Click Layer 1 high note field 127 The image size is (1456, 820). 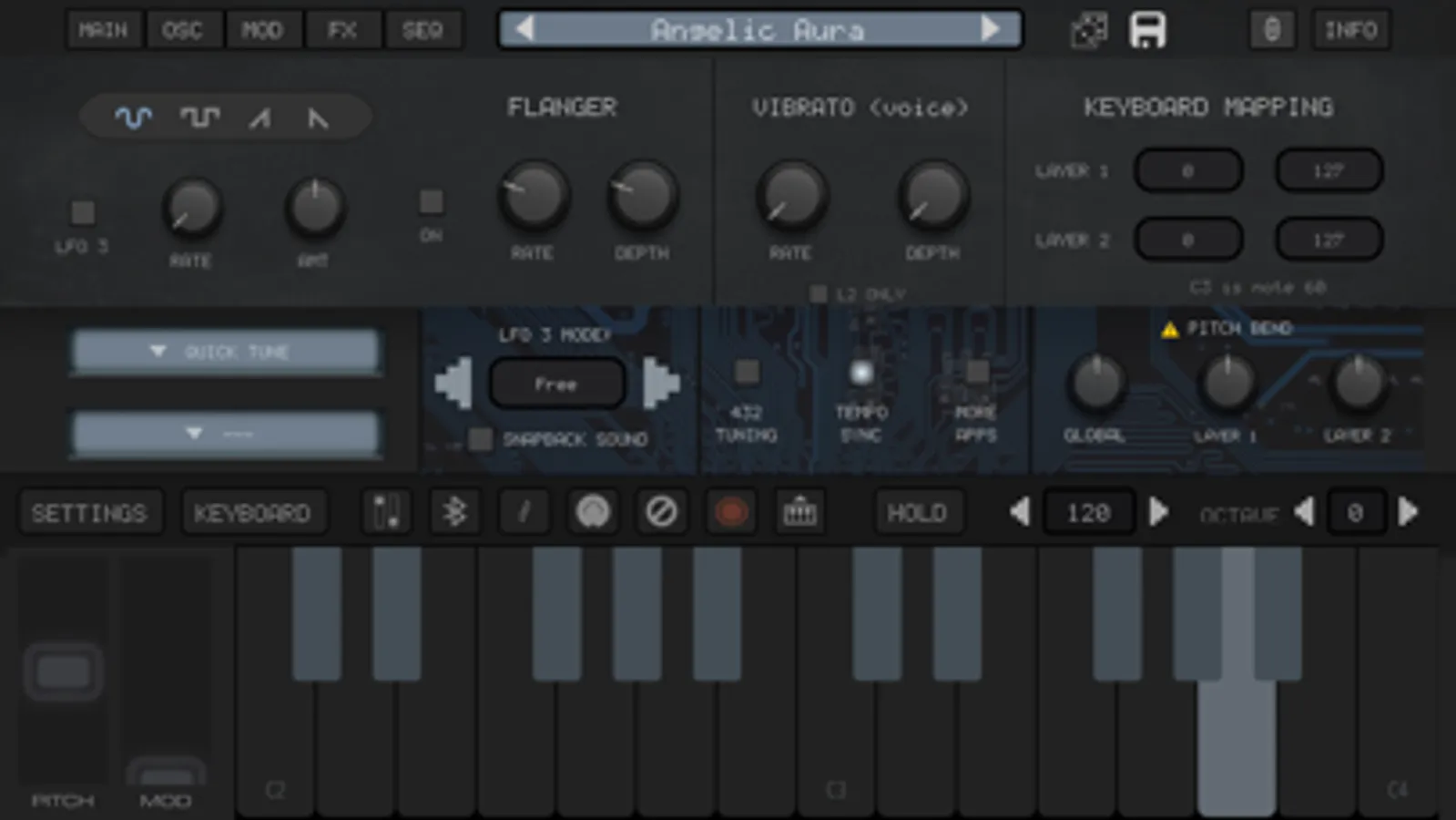[1329, 170]
